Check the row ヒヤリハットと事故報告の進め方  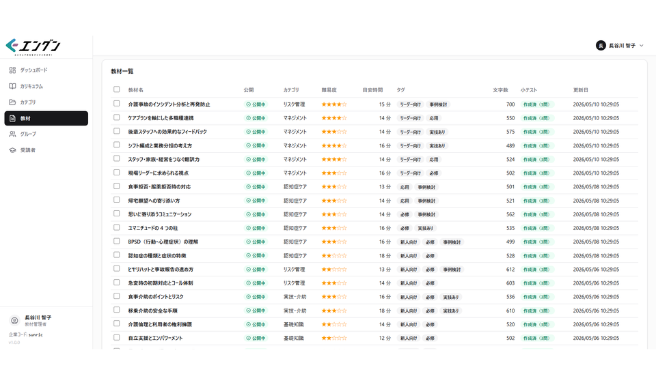tap(117, 269)
